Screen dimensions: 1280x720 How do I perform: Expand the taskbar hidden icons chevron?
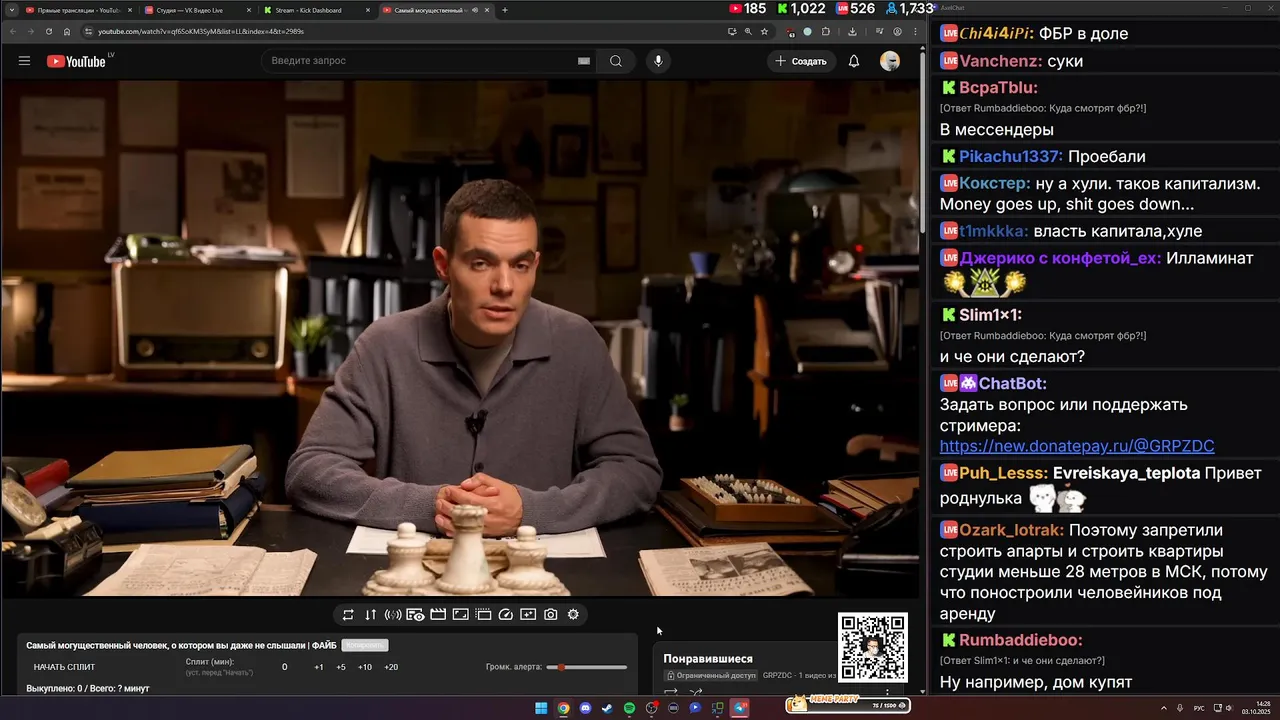[x=1164, y=708]
